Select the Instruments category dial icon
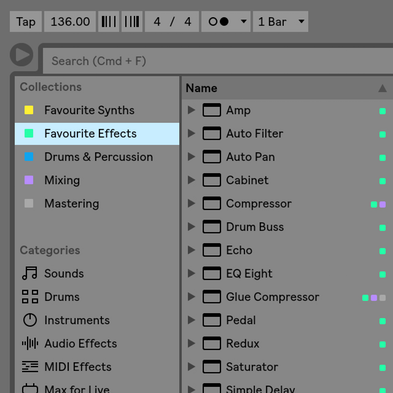The height and width of the screenshot is (393, 393). 30,320
